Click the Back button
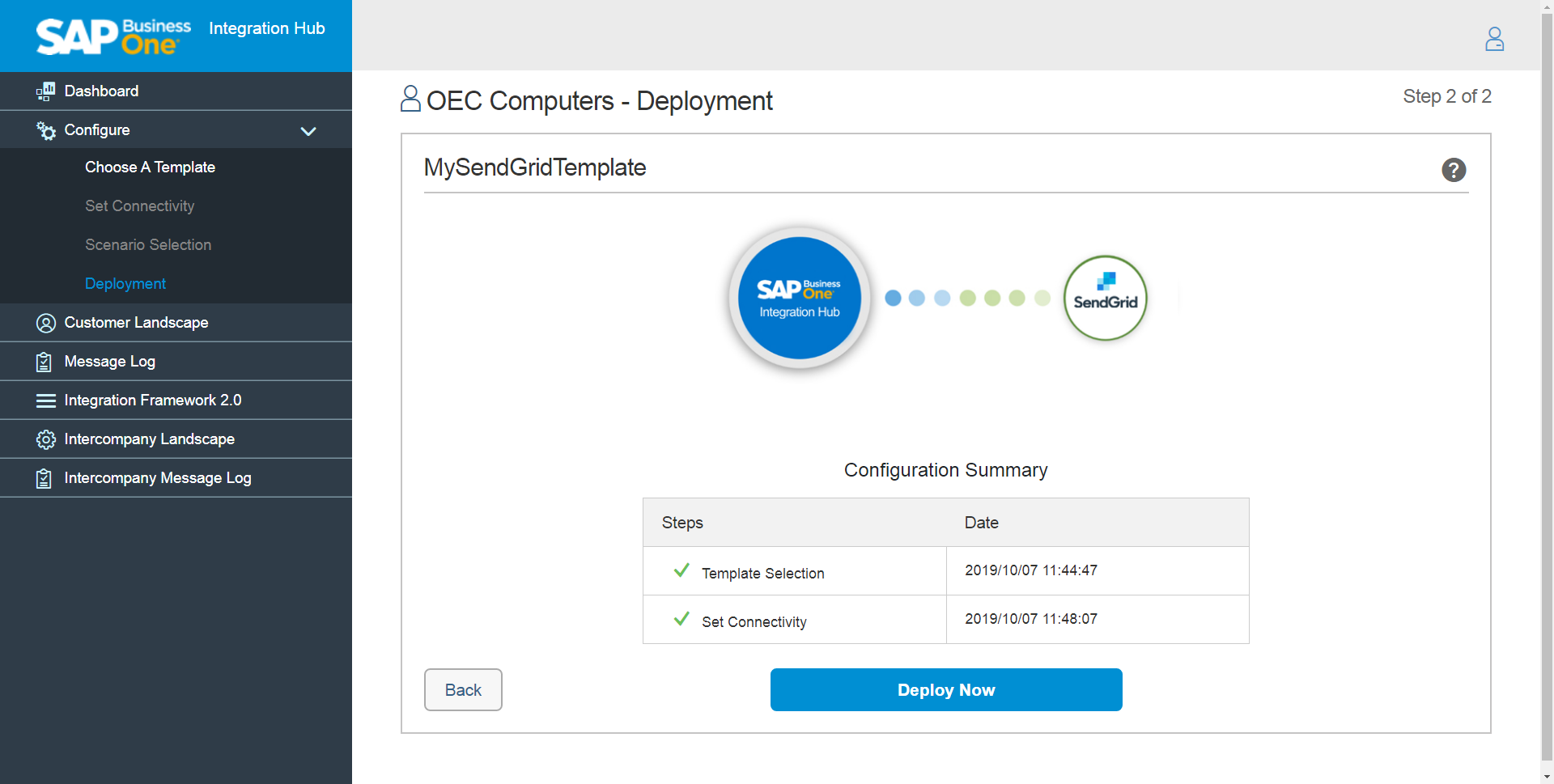This screenshot has width=1554, height=784. 463,689
